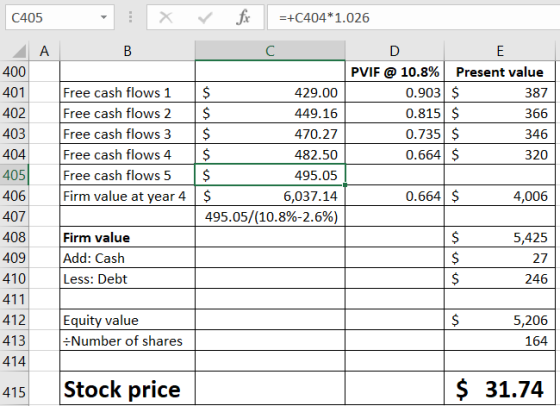Open the Insert Function fx dialog
Image resolution: width=560 pixels, height=406 pixels.
coord(243,17)
